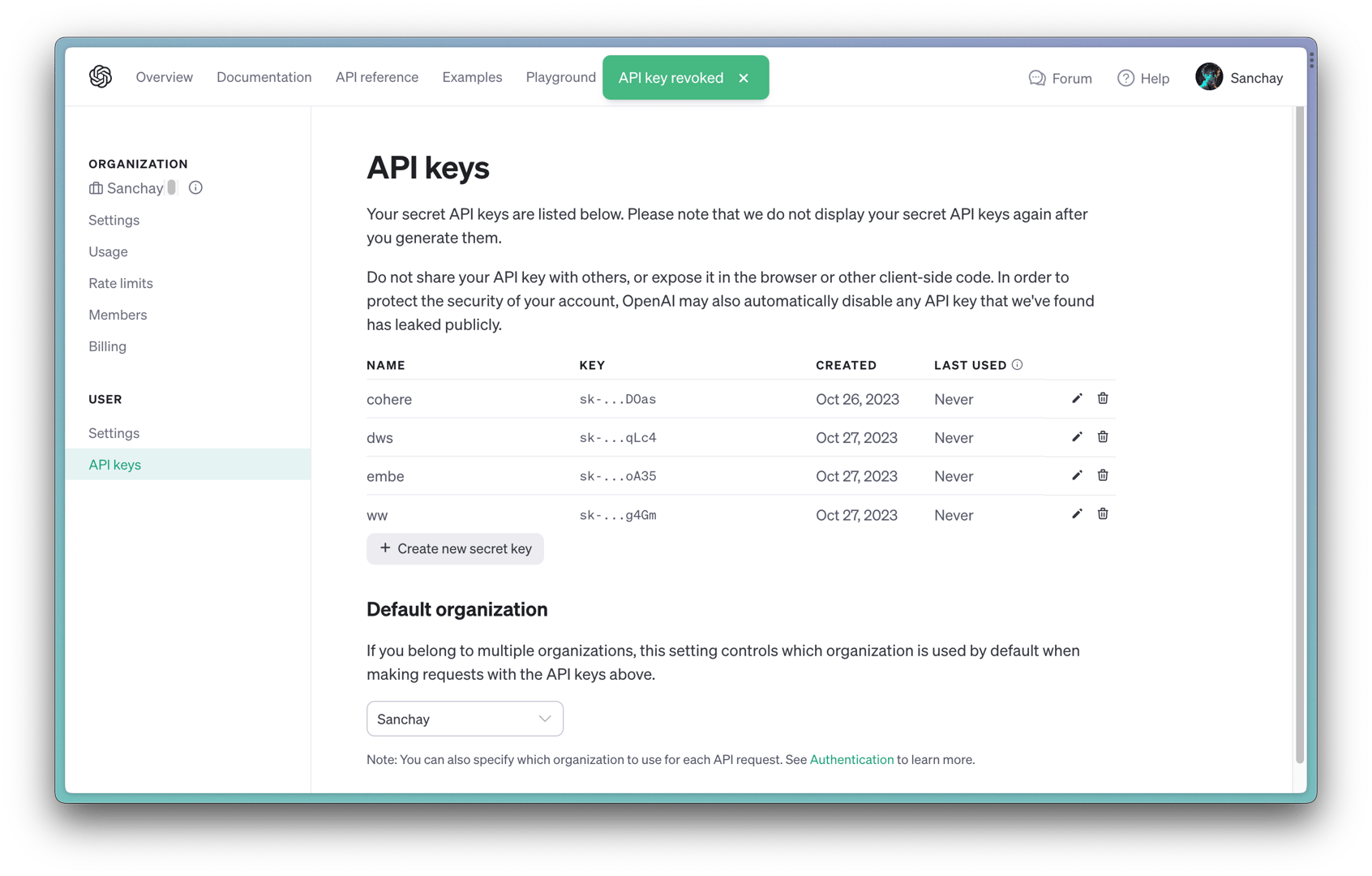Delete the cohere API key

(1103, 398)
